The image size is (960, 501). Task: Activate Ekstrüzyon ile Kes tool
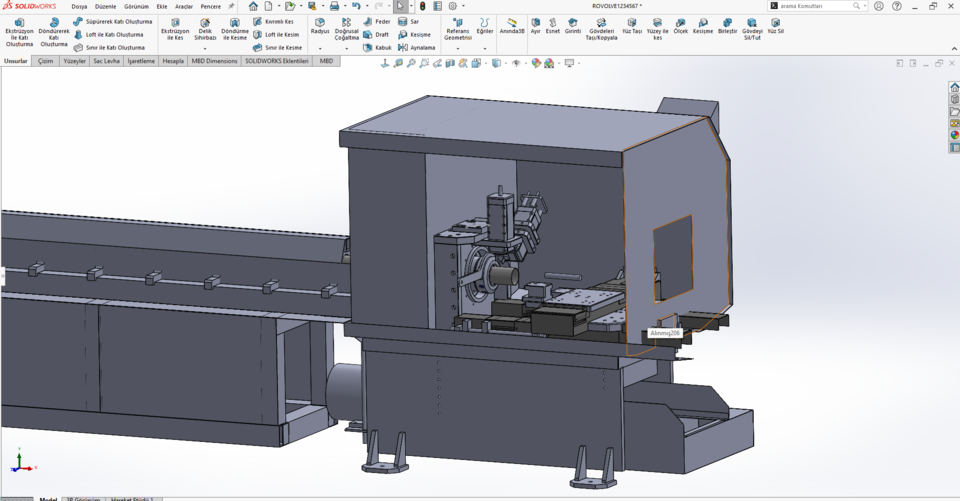(175, 29)
